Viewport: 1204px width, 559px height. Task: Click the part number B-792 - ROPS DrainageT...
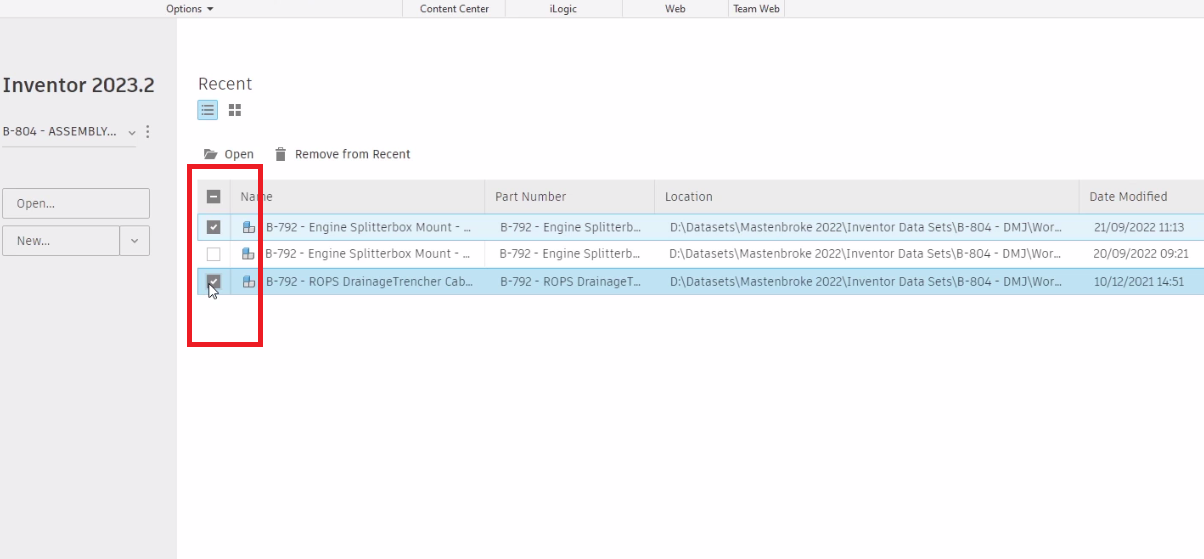570,282
